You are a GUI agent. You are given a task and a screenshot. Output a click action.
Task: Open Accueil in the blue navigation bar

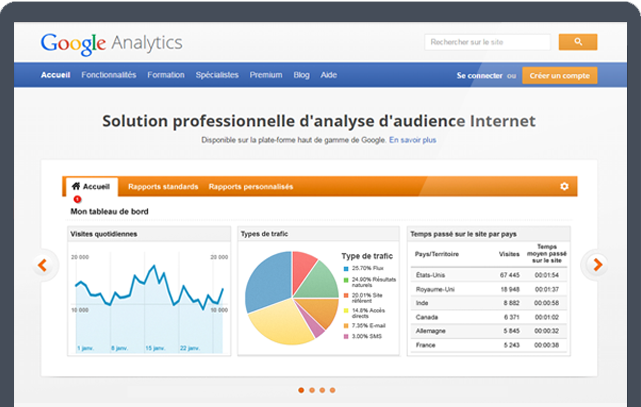click(55, 75)
